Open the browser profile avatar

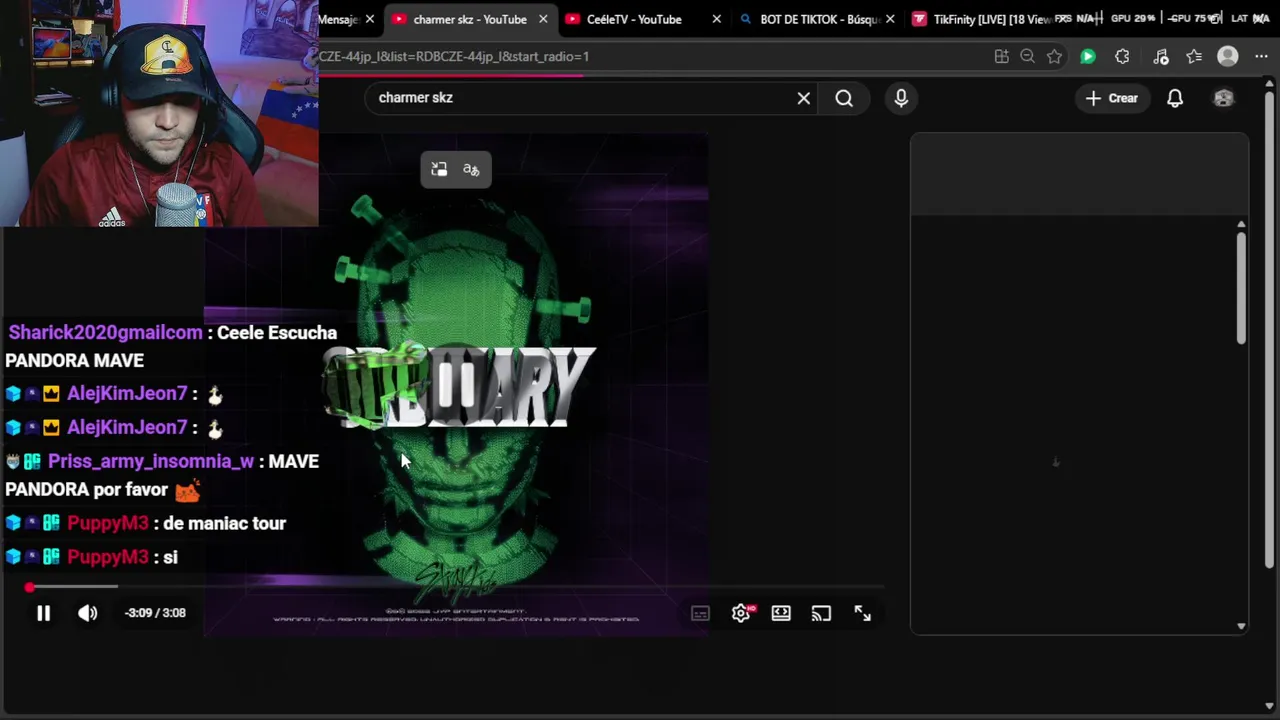click(x=1228, y=57)
